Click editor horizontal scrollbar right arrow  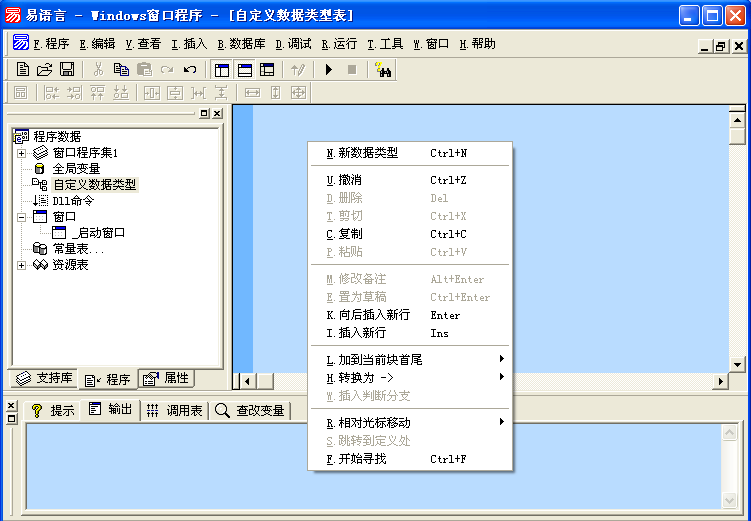pyautogui.click(x=720, y=382)
